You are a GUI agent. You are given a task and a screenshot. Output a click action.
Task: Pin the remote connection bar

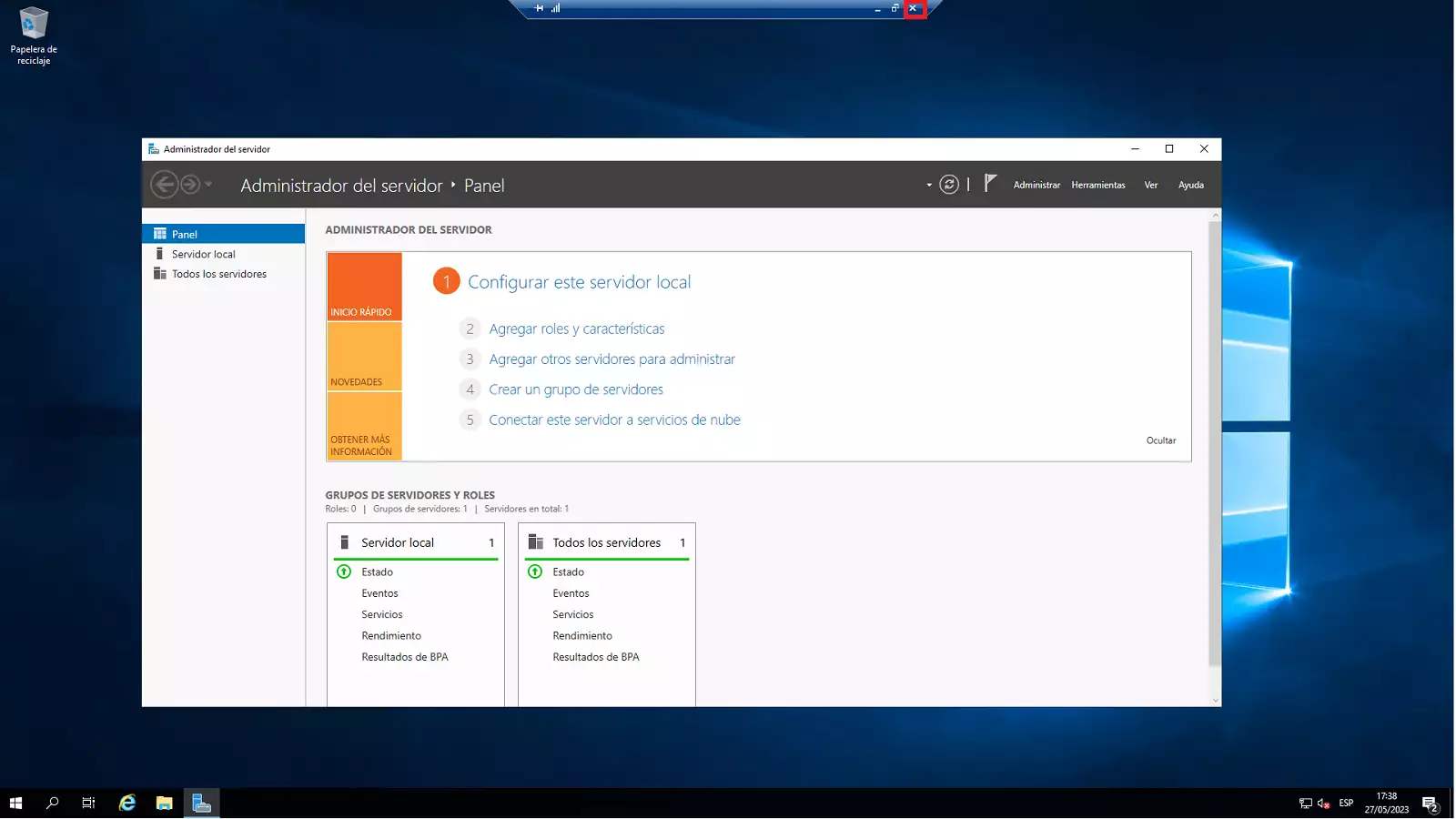coord(539,8)
